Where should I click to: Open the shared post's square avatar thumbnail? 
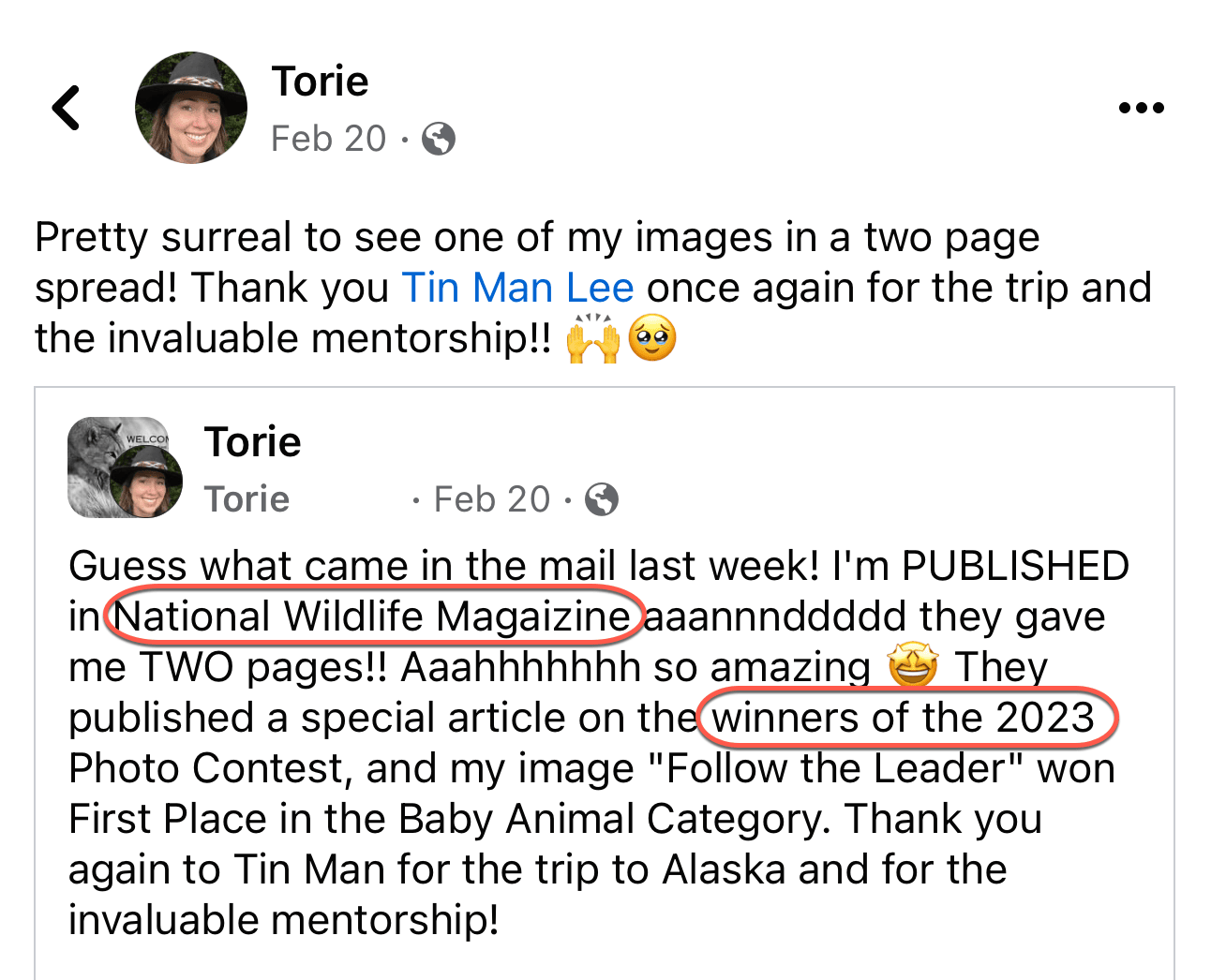pyautogui.click(x=126, y=468)
